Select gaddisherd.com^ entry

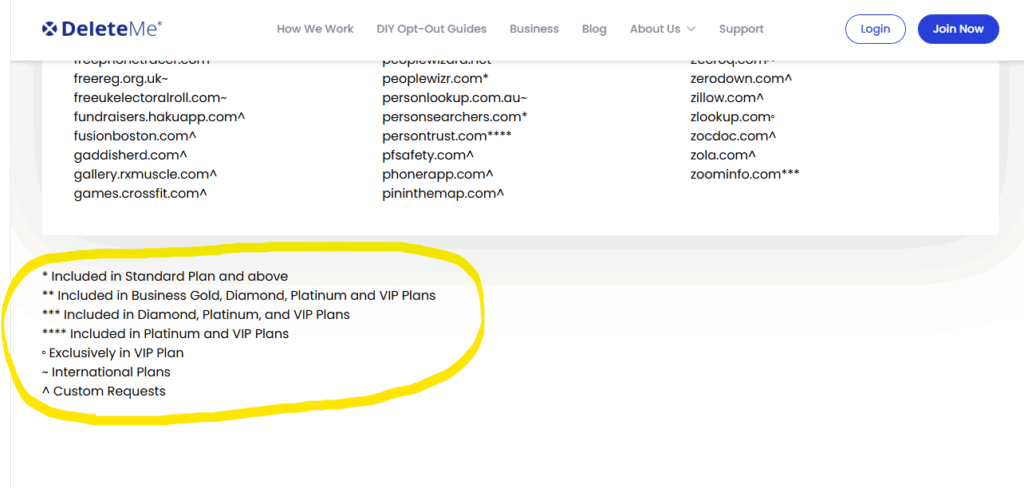coord(131,155)
